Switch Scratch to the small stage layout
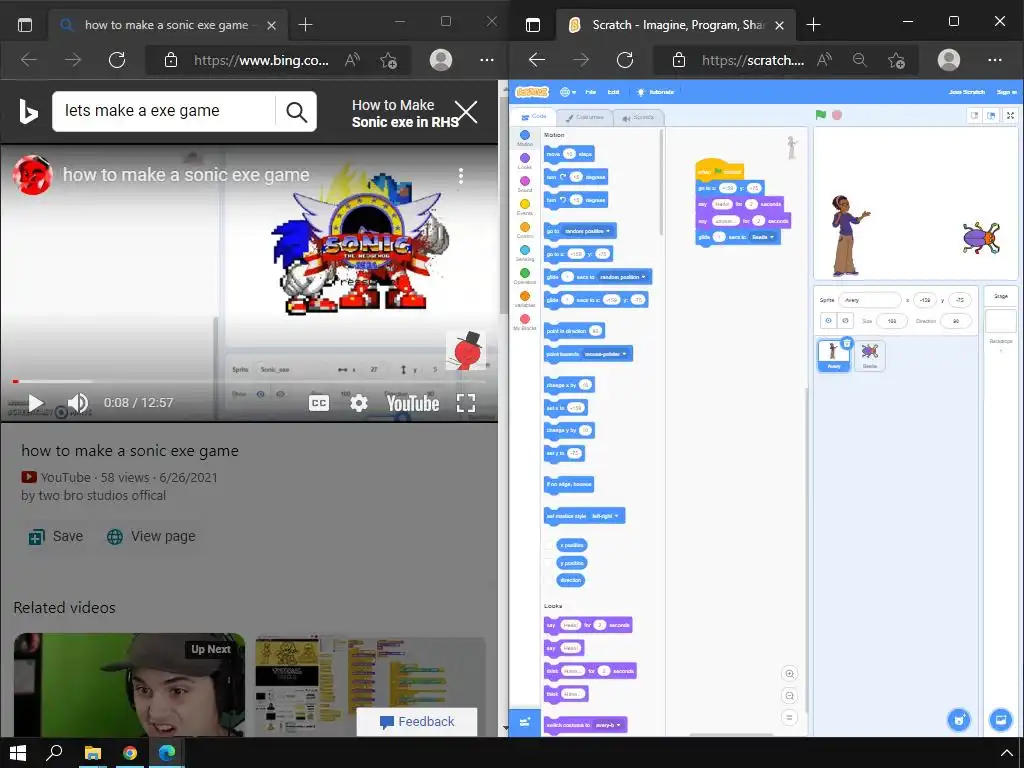Screen dimensions: 1024x768 974,116
